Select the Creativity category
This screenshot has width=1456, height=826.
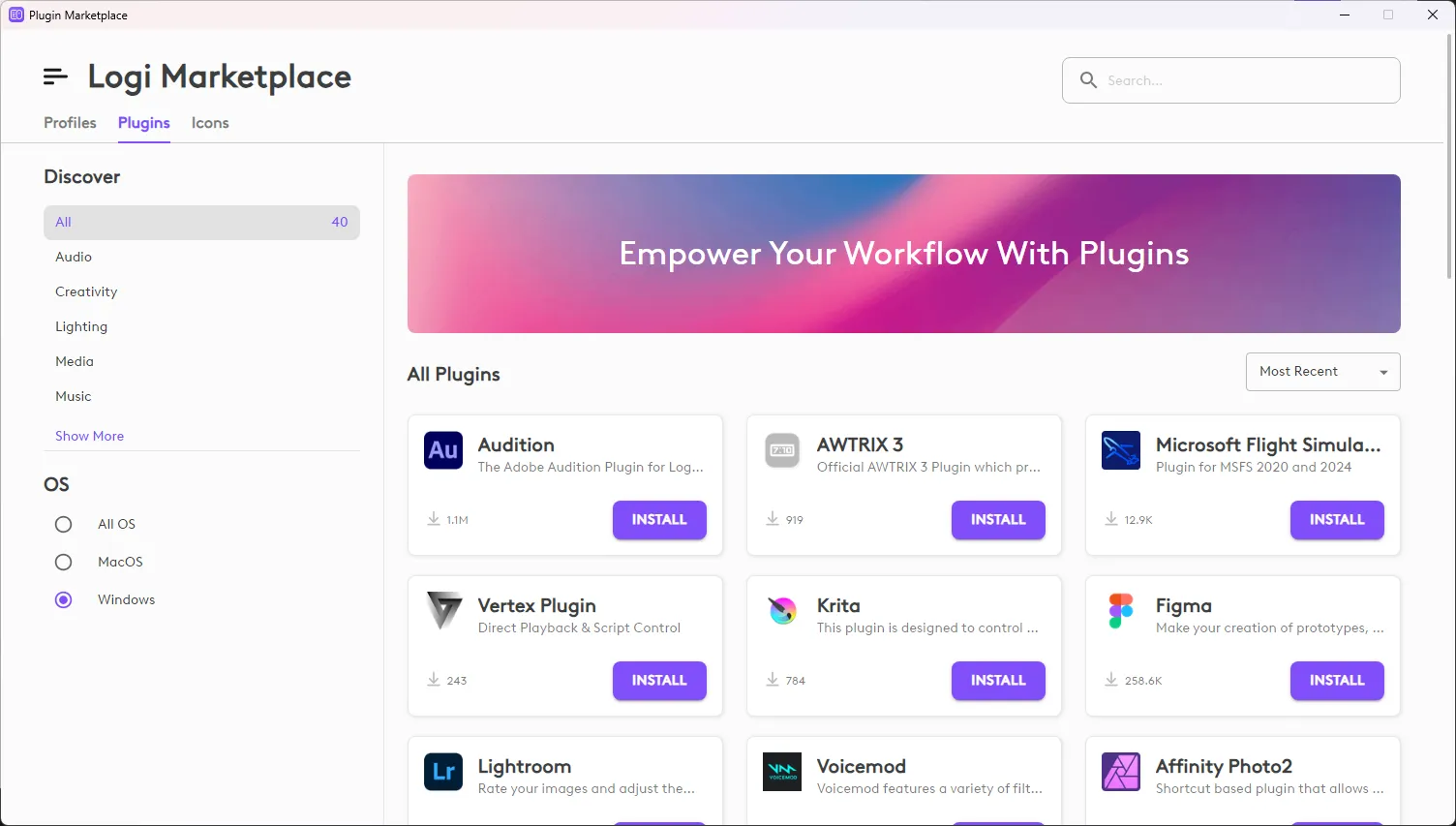coord(86,291)
